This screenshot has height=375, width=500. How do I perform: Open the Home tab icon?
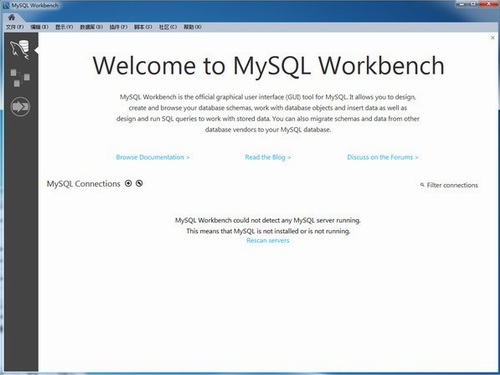coord(12,17)
